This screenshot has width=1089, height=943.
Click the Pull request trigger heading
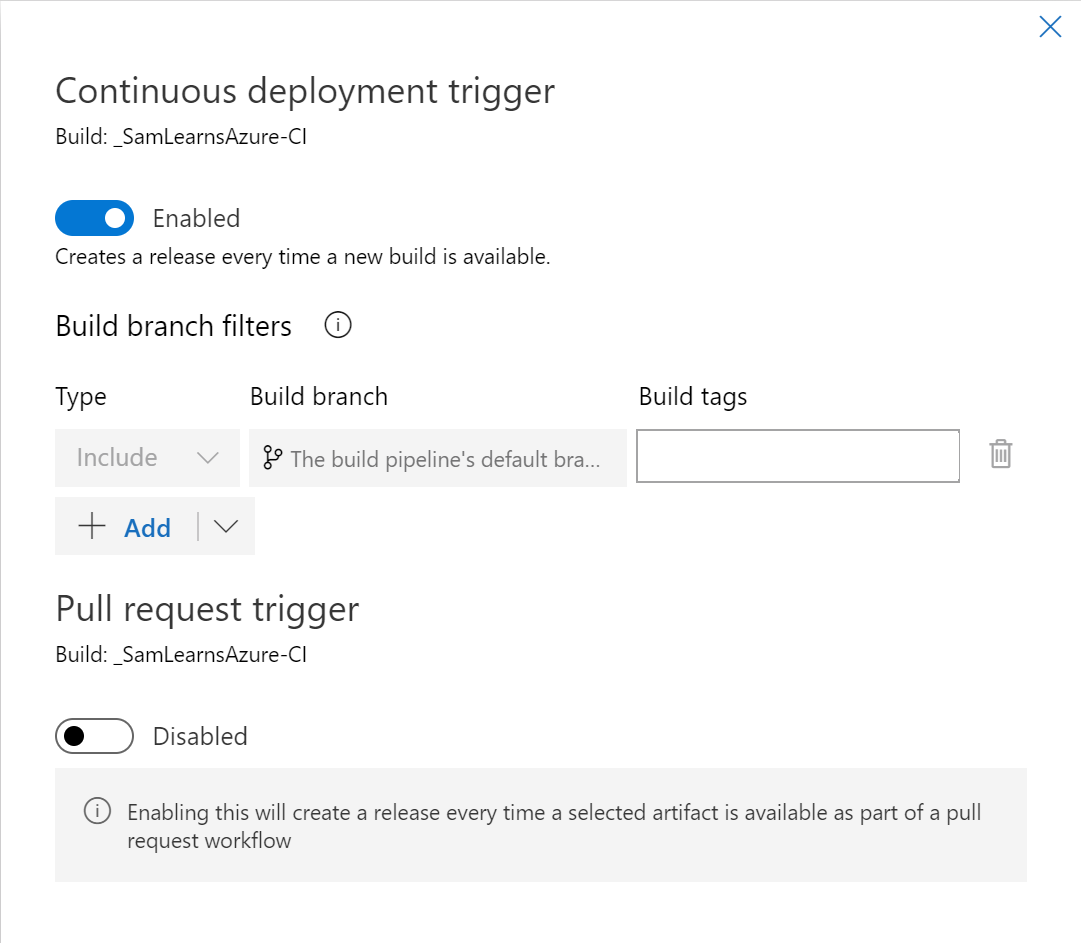pyautogui.click(x=207, y=609)
